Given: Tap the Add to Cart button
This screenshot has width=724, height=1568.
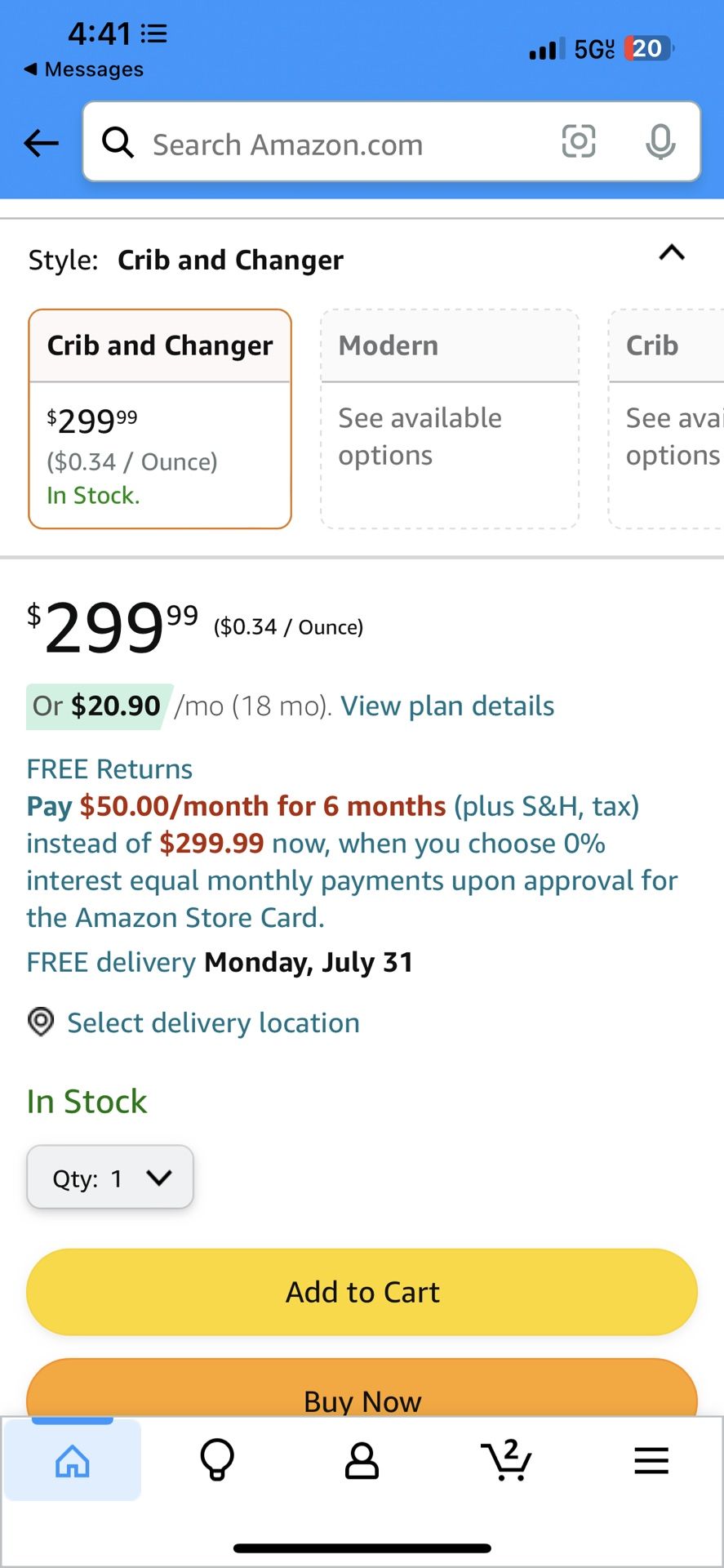Looking at the screenshot, I should [x=362, y=1292].
